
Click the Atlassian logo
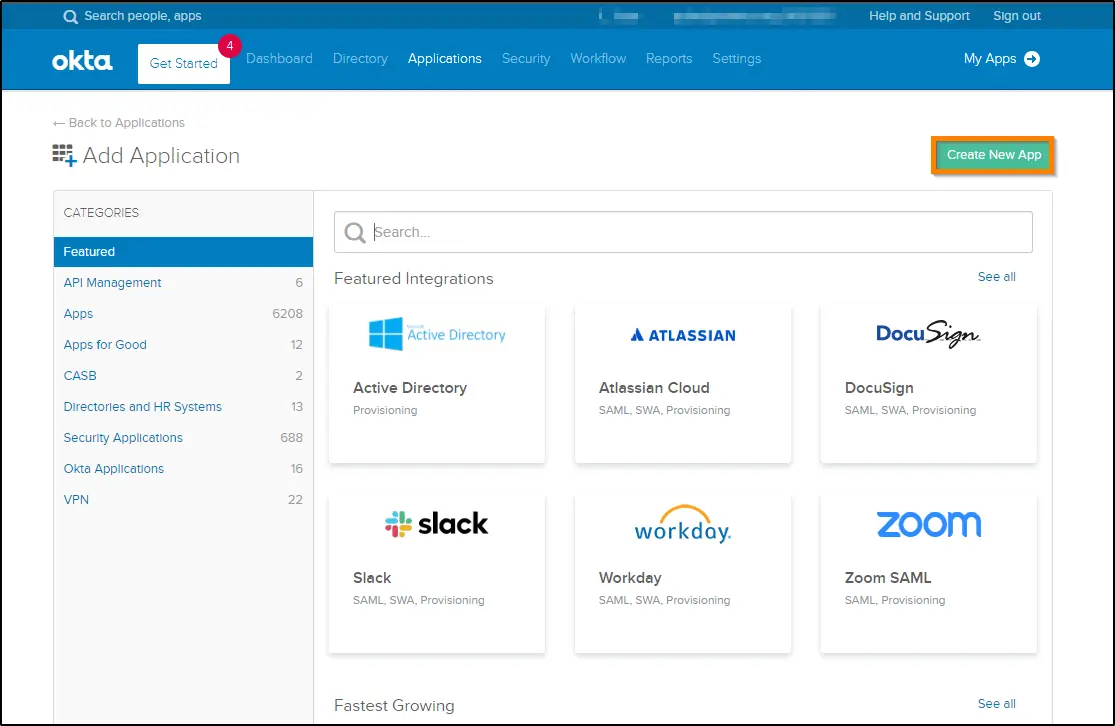pos(683,335)
